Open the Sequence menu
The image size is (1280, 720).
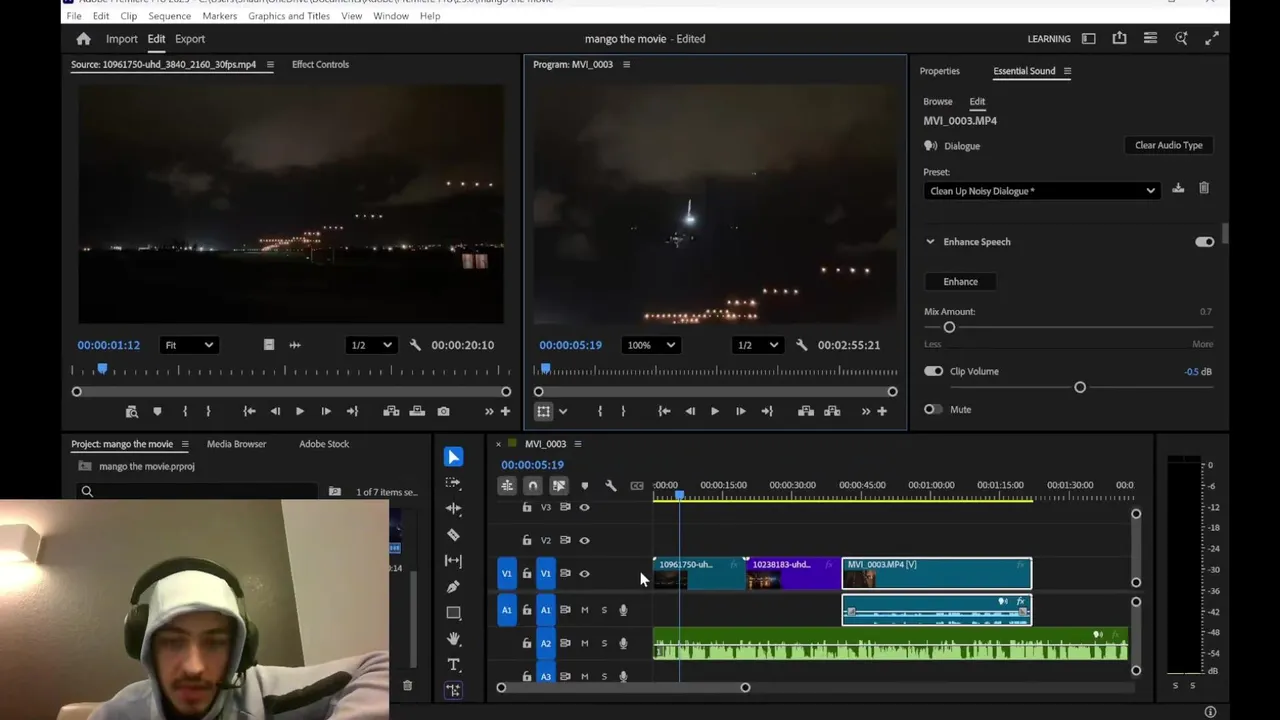pos(170,16)
